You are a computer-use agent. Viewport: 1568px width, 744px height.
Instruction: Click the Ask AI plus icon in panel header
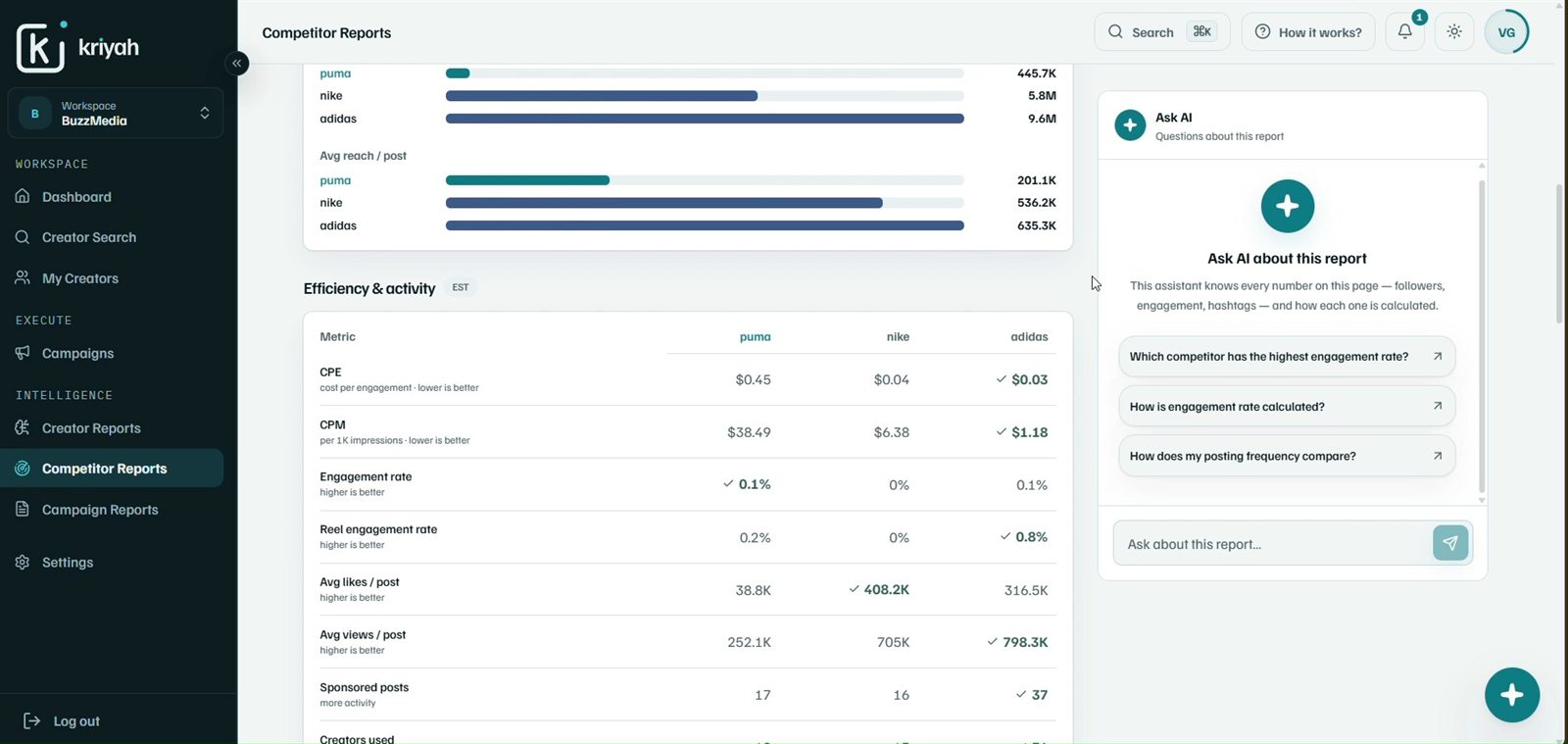point(1130,125)
